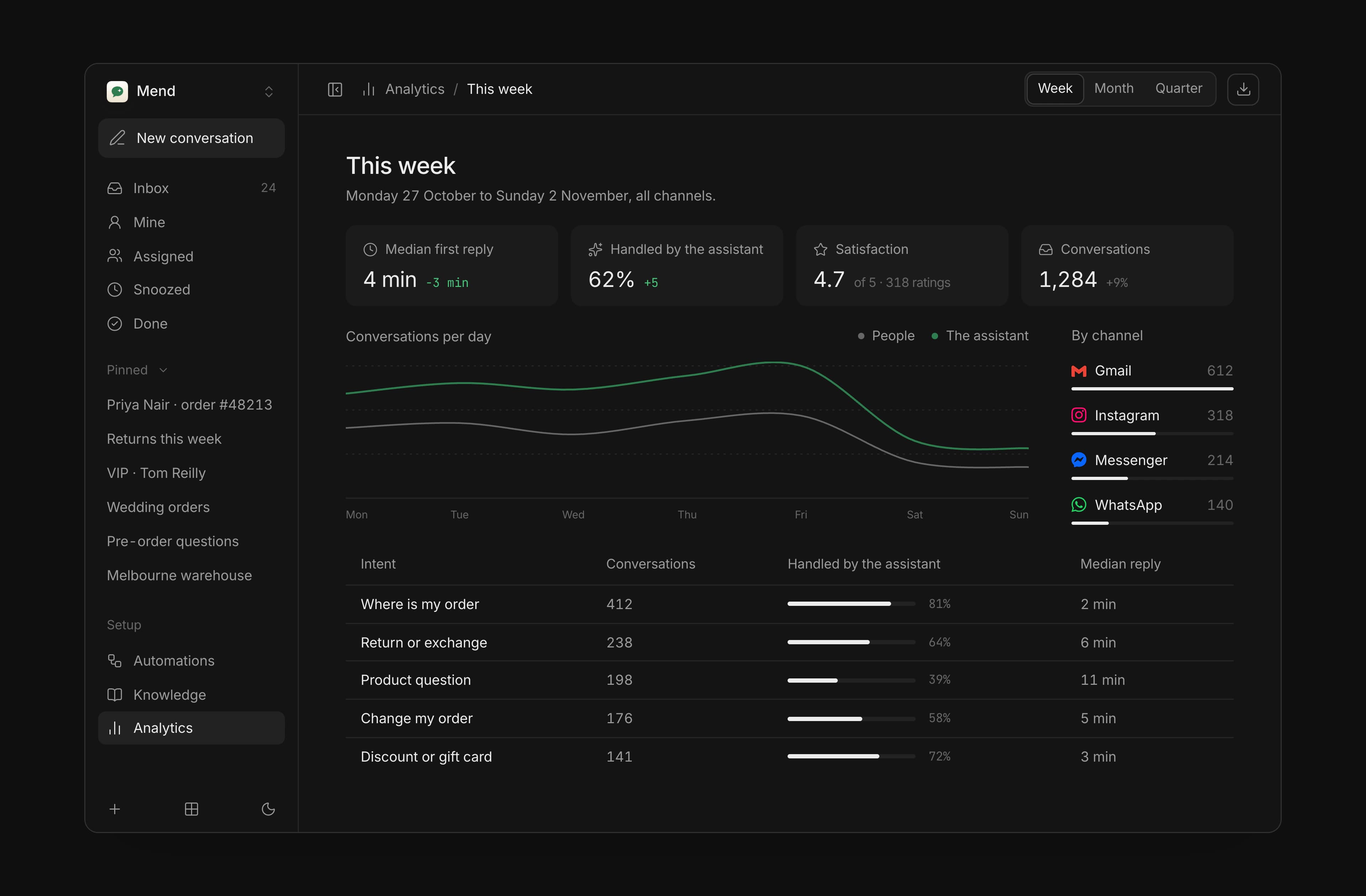1366x896 pixels.
Task: Click the bar chart icon in breadcrumb
Action: 369,90
